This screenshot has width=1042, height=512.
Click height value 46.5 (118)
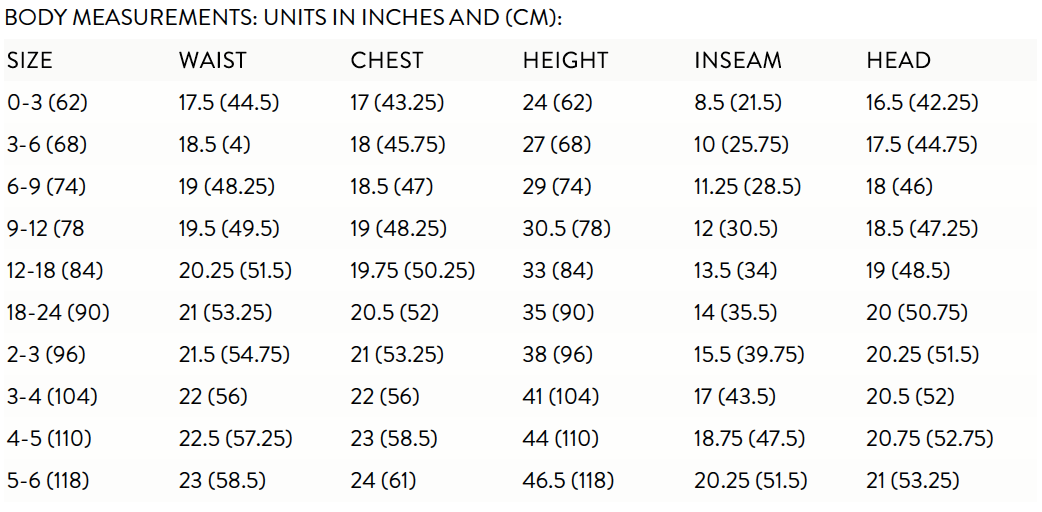click(x=568, y=480)
